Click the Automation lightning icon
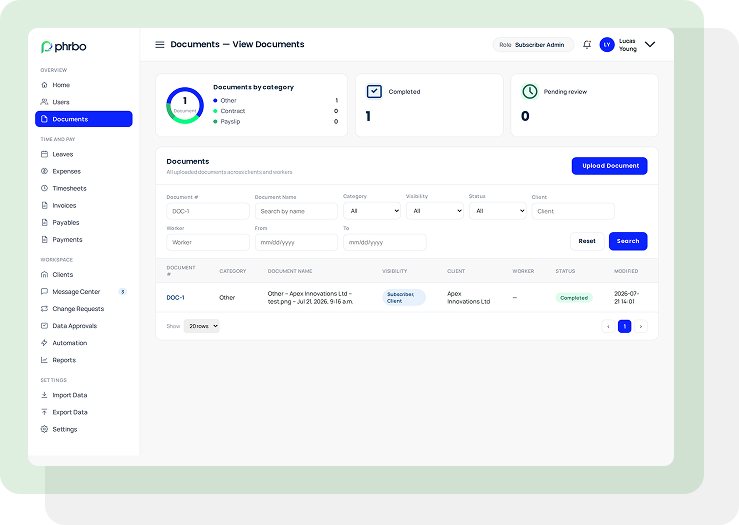The width and height of the screenshot is (739, 525). click(44, 343)
